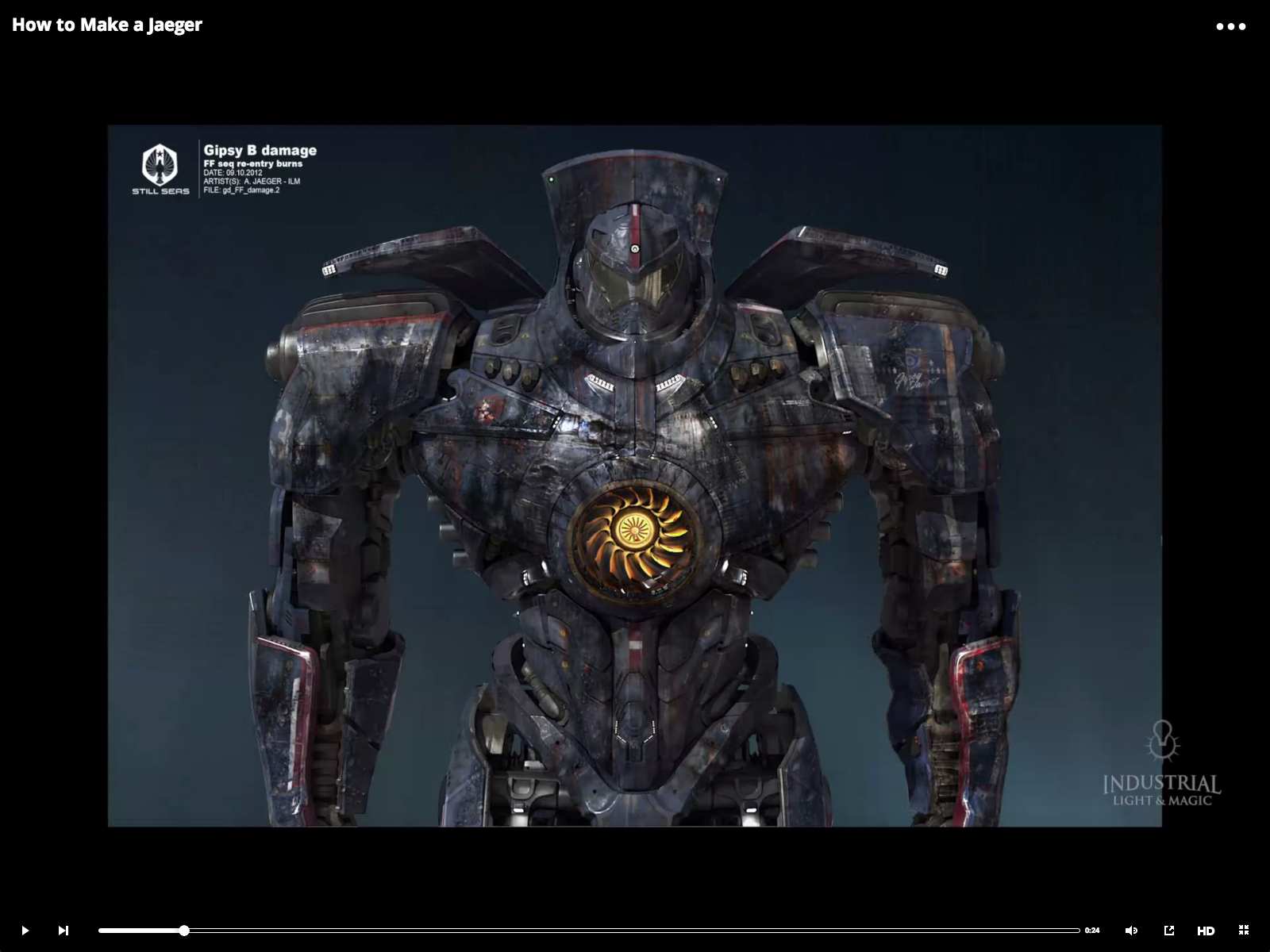Screen dimensions: 1270x952
Task: Expand playback options via overflow menu
Action: 1231,25
